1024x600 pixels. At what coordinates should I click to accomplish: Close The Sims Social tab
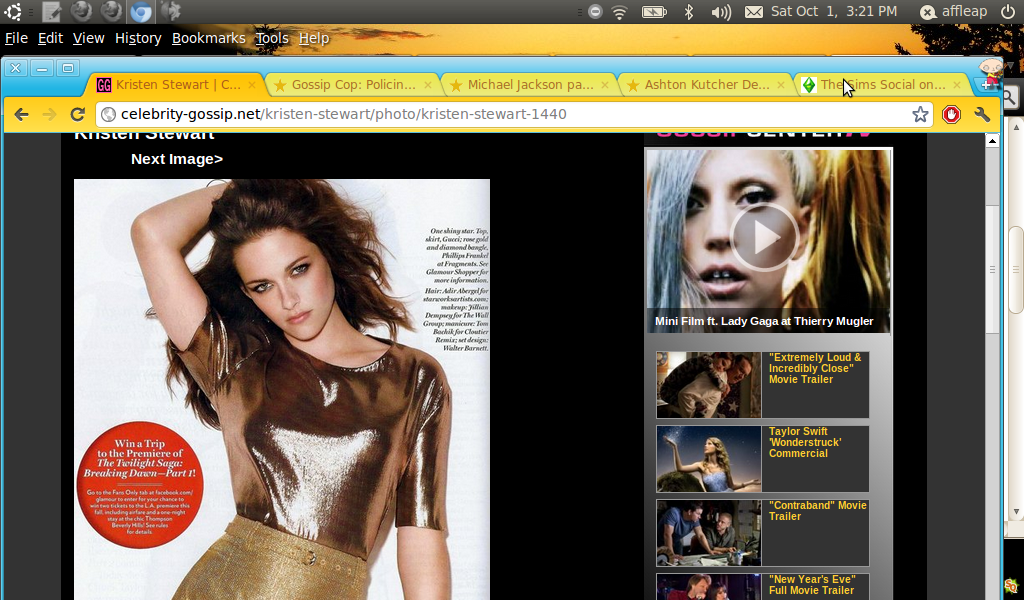pos(957,85)
